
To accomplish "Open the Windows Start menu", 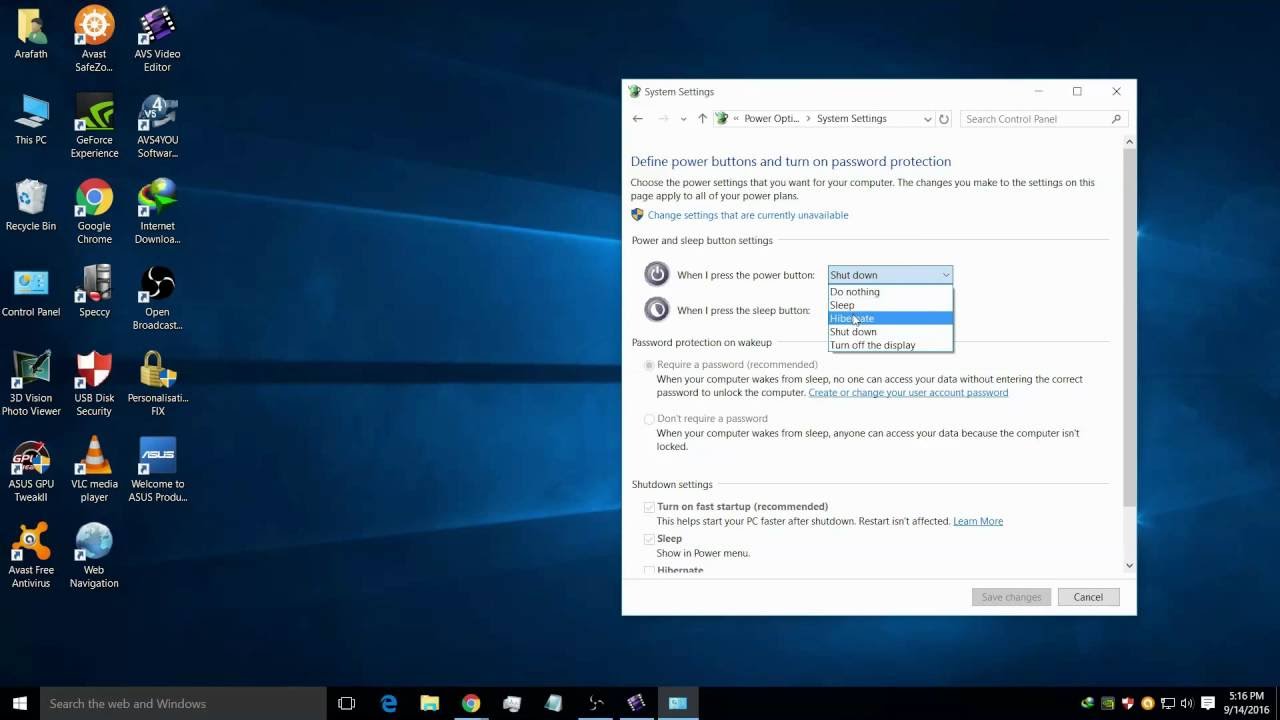I will coord(19,703).
